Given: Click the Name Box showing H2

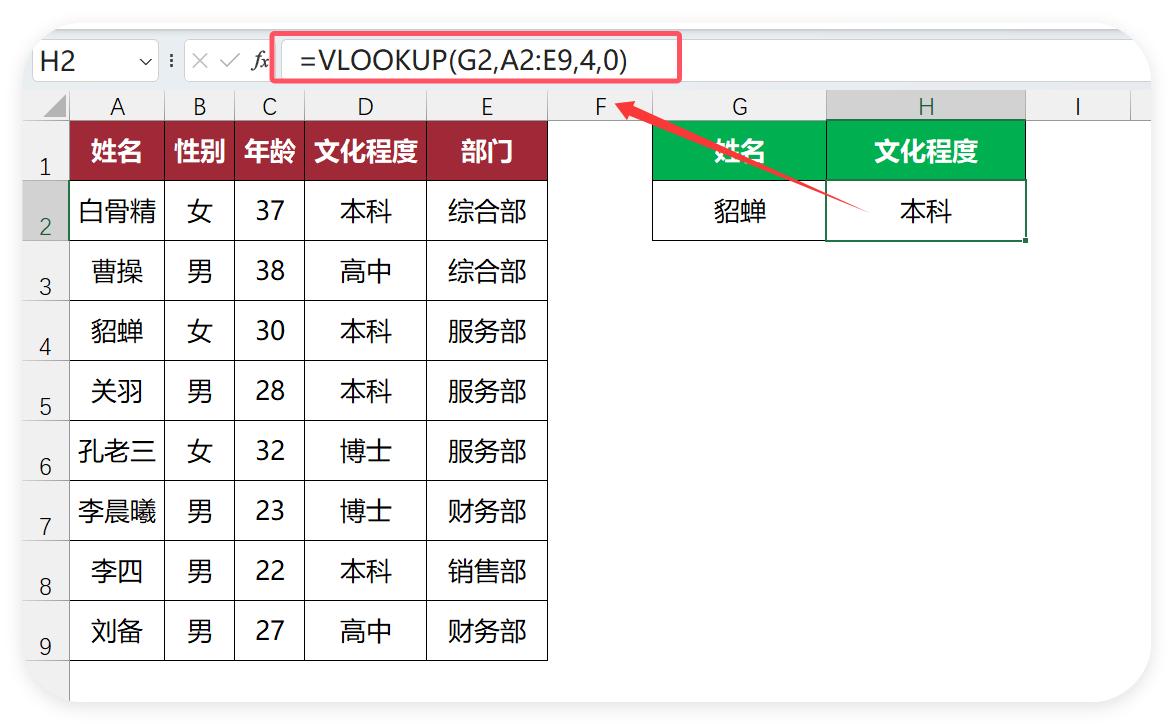Looking at the screenshot, I should (x=95, y=61).
